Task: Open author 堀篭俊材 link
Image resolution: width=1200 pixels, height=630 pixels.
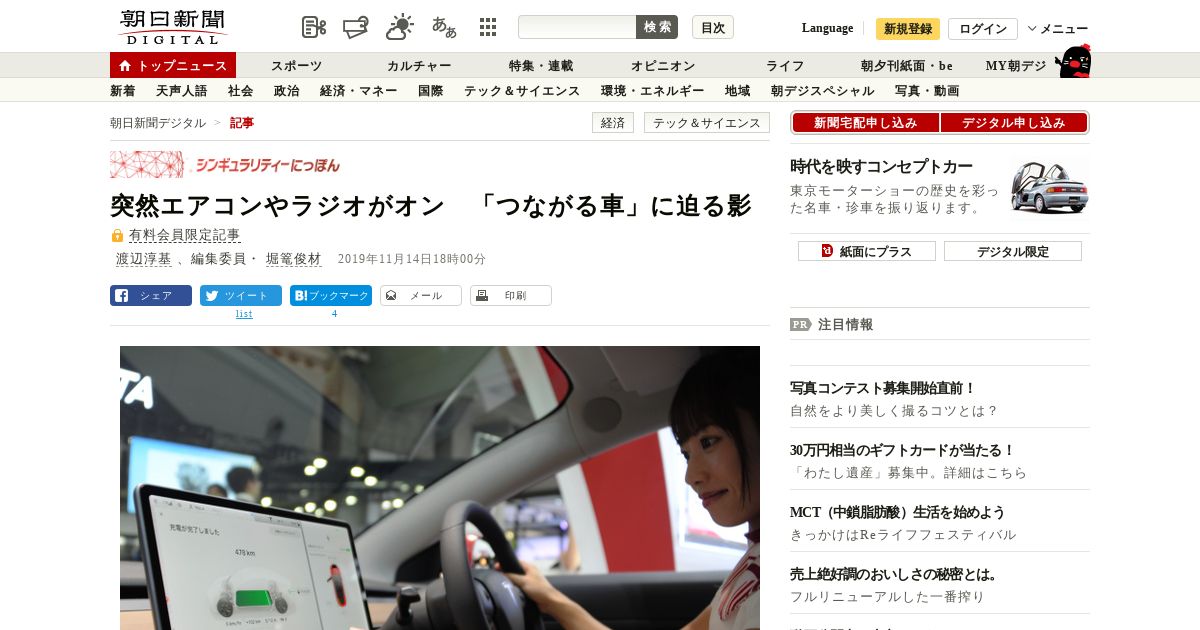Action: tap(294, 259)
